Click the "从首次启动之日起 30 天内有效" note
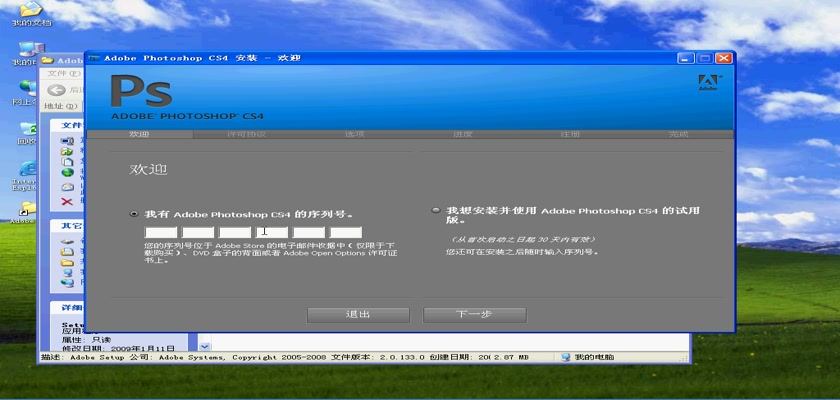Image resolution: width=840 pixels, height=400 pixels. coord(522,239)
